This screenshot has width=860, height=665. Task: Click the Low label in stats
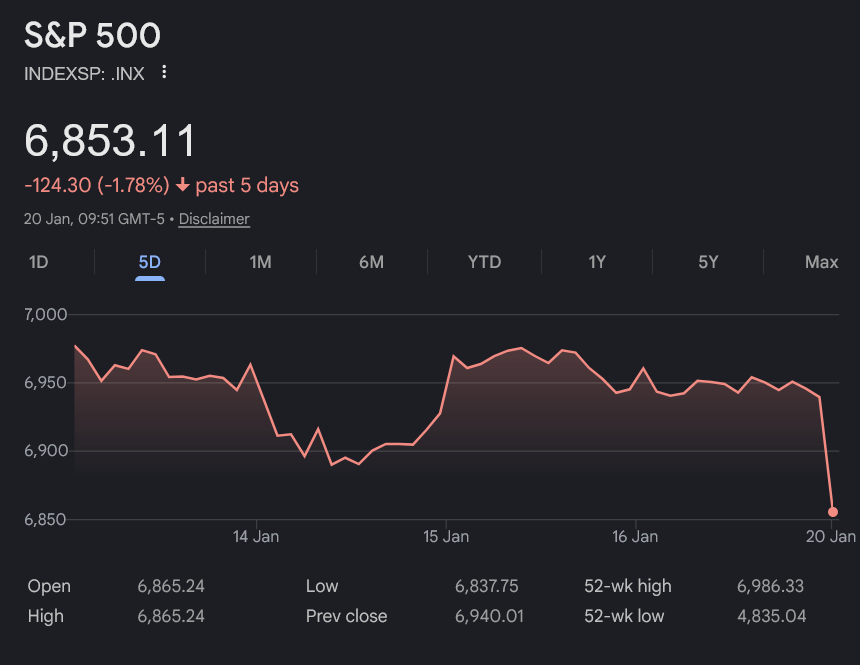coord(322,586)
